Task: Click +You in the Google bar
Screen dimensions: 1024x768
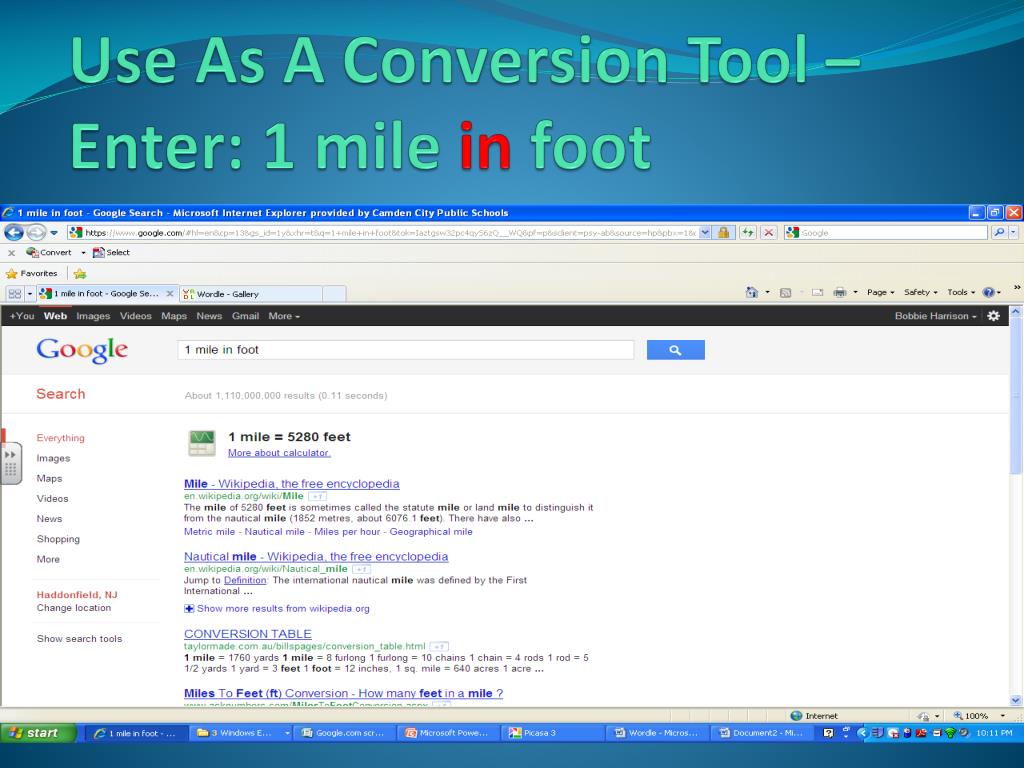Action: click(22, 316)
